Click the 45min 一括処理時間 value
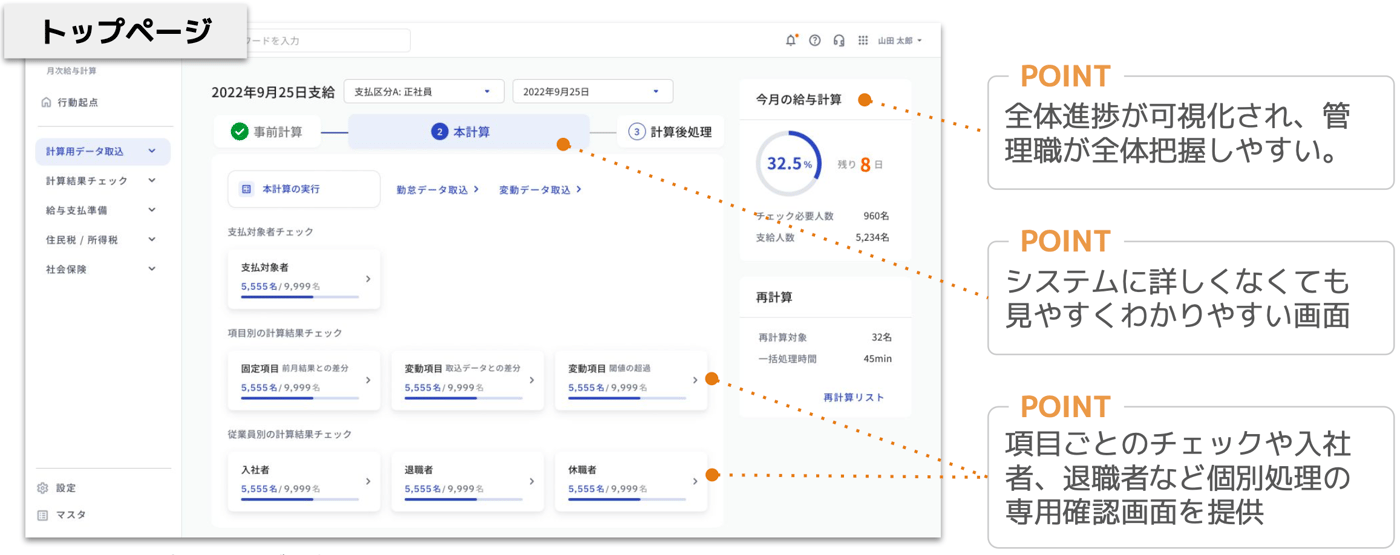Screen dimensions: 1400x555 pyautogui.click(x=877, y=359)
